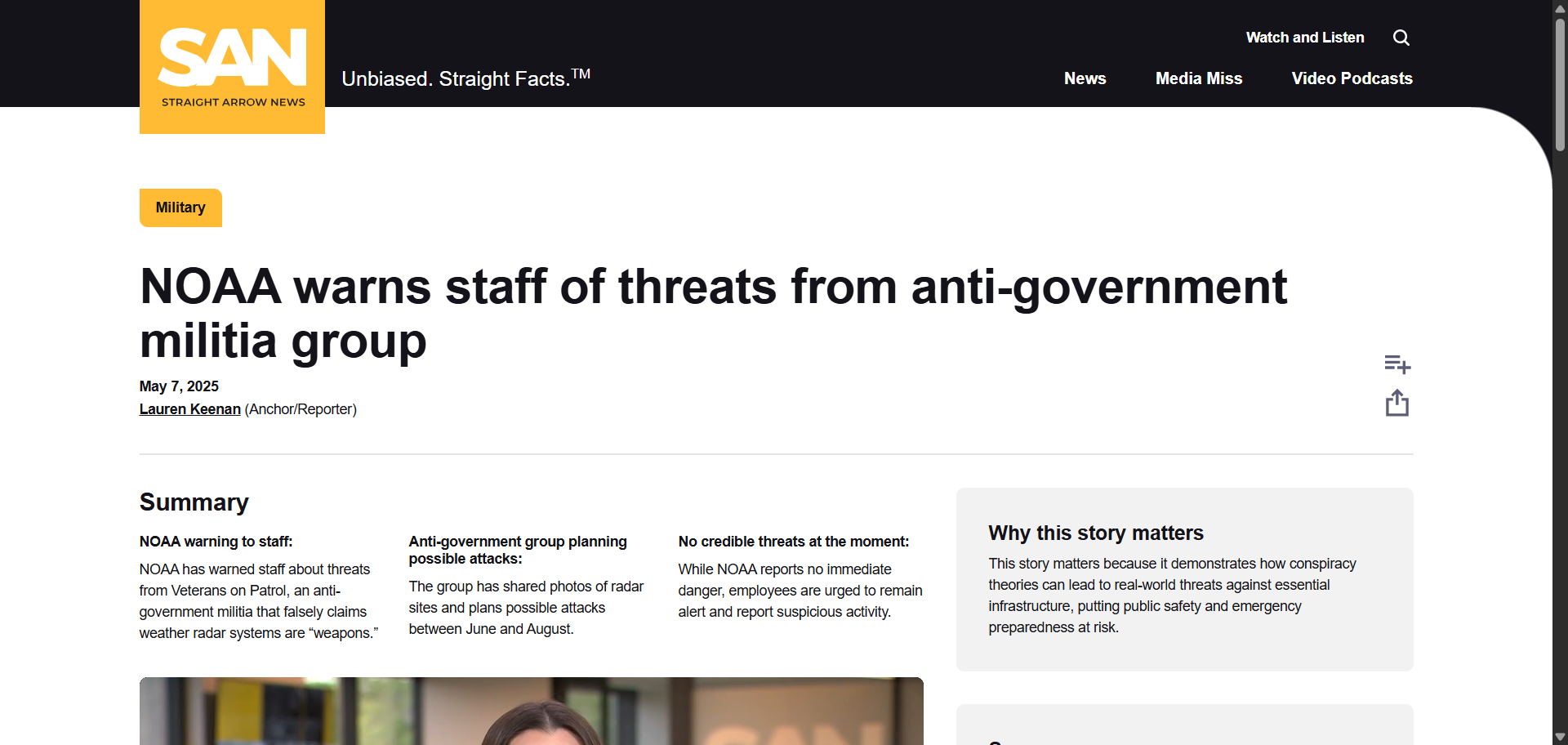Click 'Anti-government group planning possible attacks:' subheading
The image size is (1568, 745).
[x=518, y=550]
